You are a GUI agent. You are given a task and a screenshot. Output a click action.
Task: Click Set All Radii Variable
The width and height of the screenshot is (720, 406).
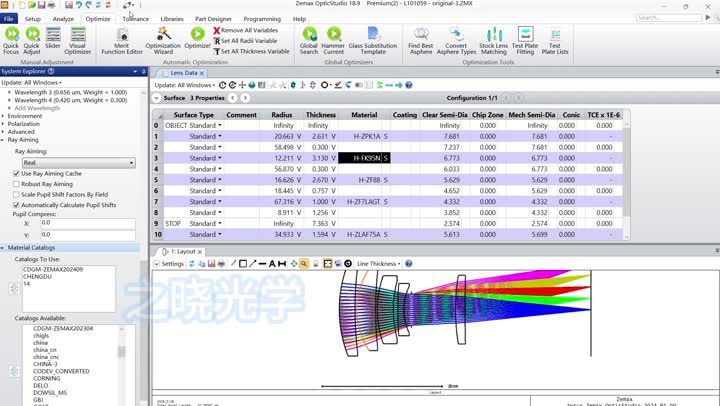(x=246, y=41)
